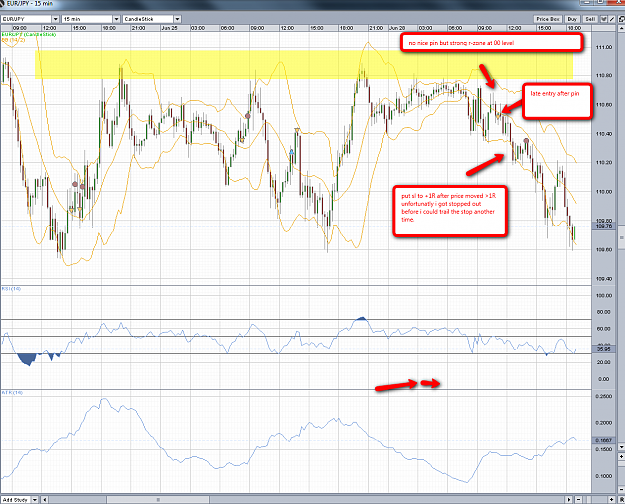Click the RSI(14) study label
Viewport: 625px width, 504px height.
click(x=11, y=288)
